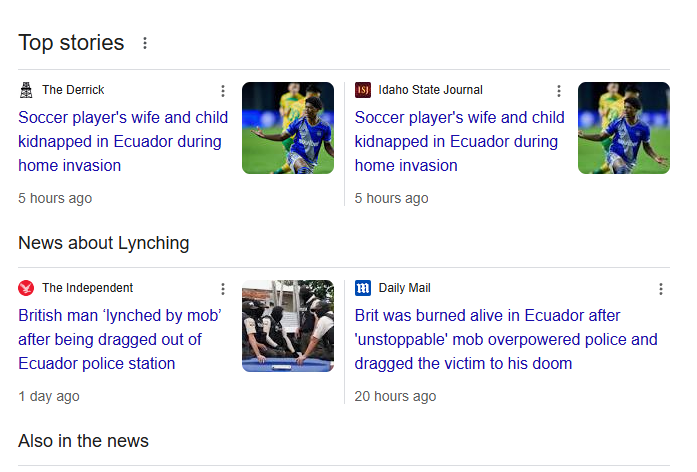Click the masked police thumbnail image
The height and width of the screenshot is (472, 697).
[x=288, y=326]
